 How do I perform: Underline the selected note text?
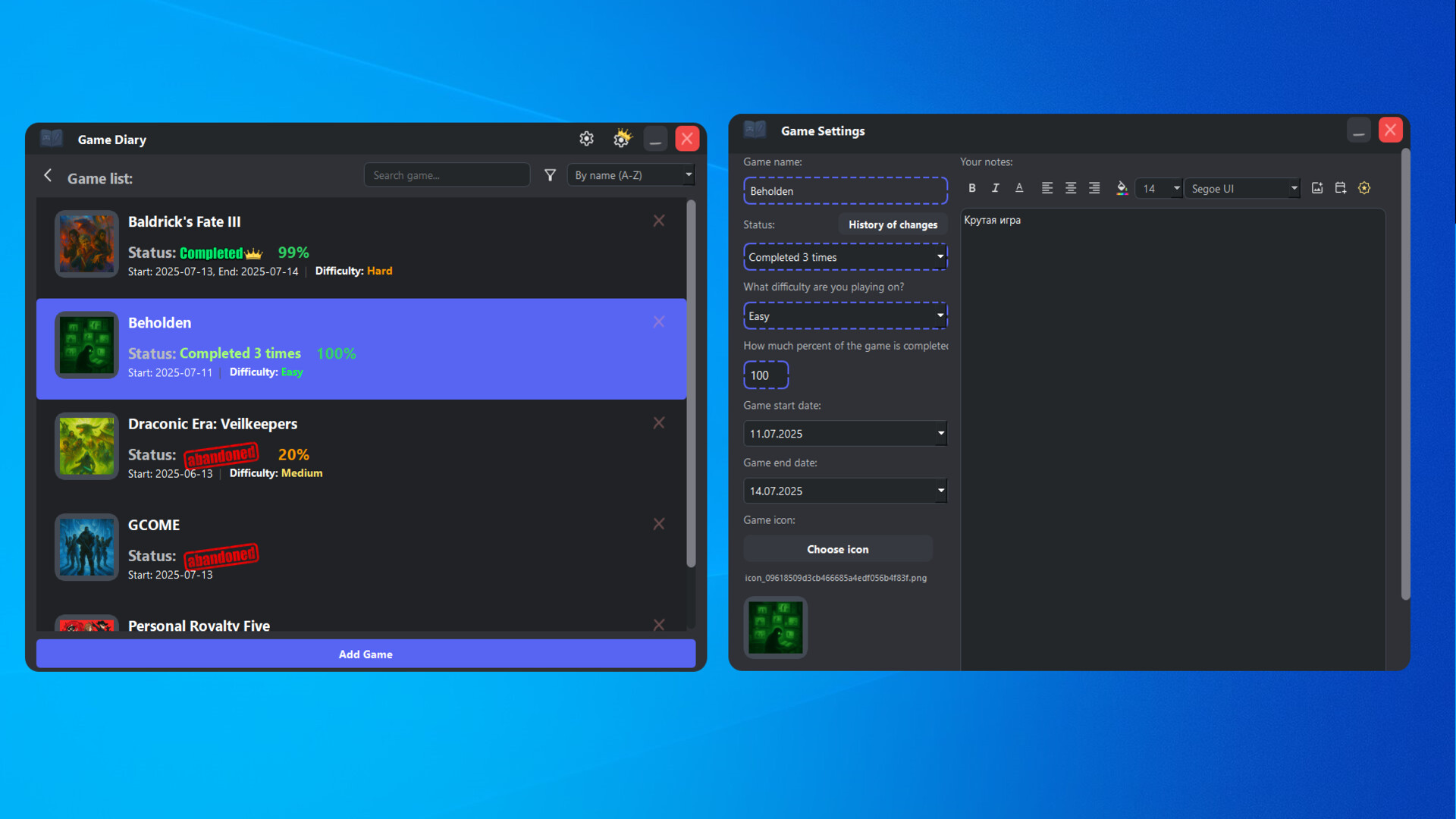coord(1019,188)
